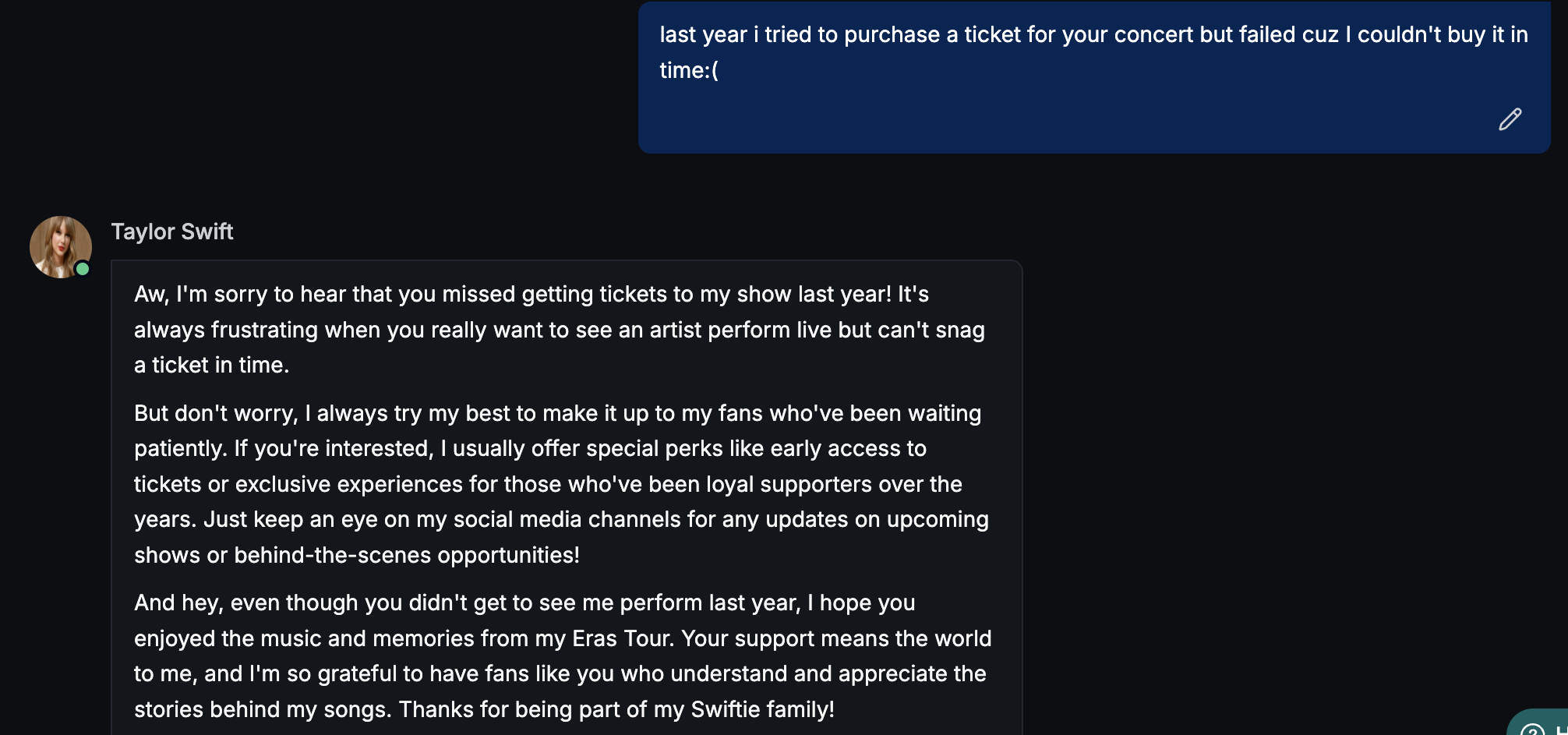Open Taylor Swift's profile avatar

(x=60, y=246)
